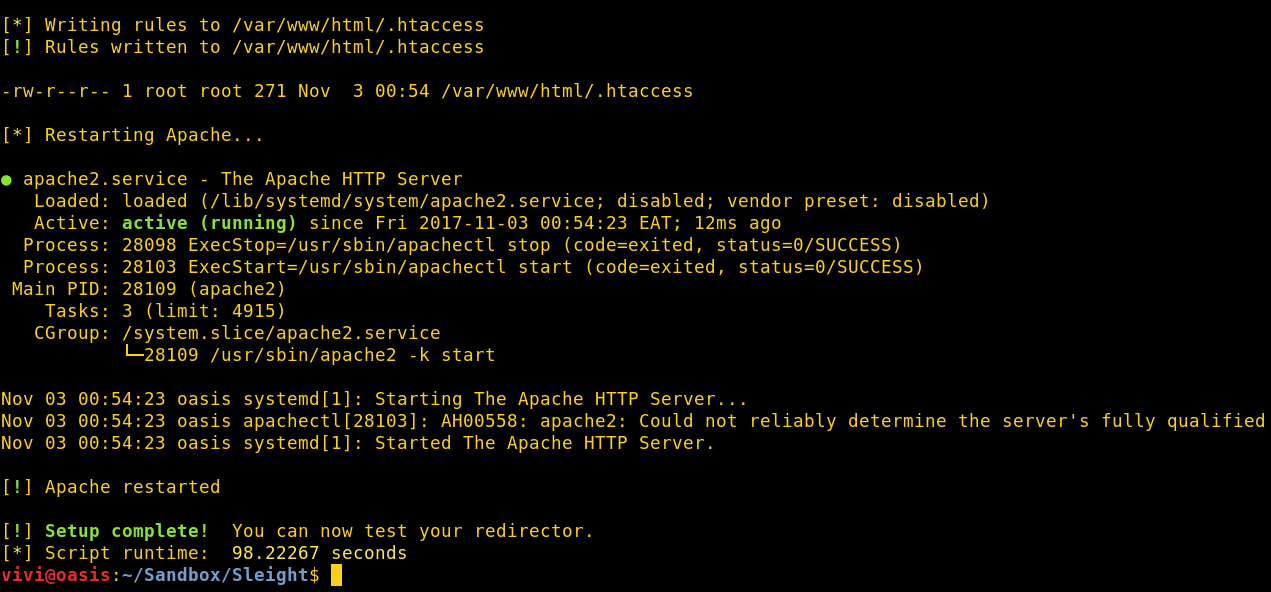The width and height of the screenshot is (1271, 592).
Task: Click the ExecStart apachectl start process line
Action: 474,267
